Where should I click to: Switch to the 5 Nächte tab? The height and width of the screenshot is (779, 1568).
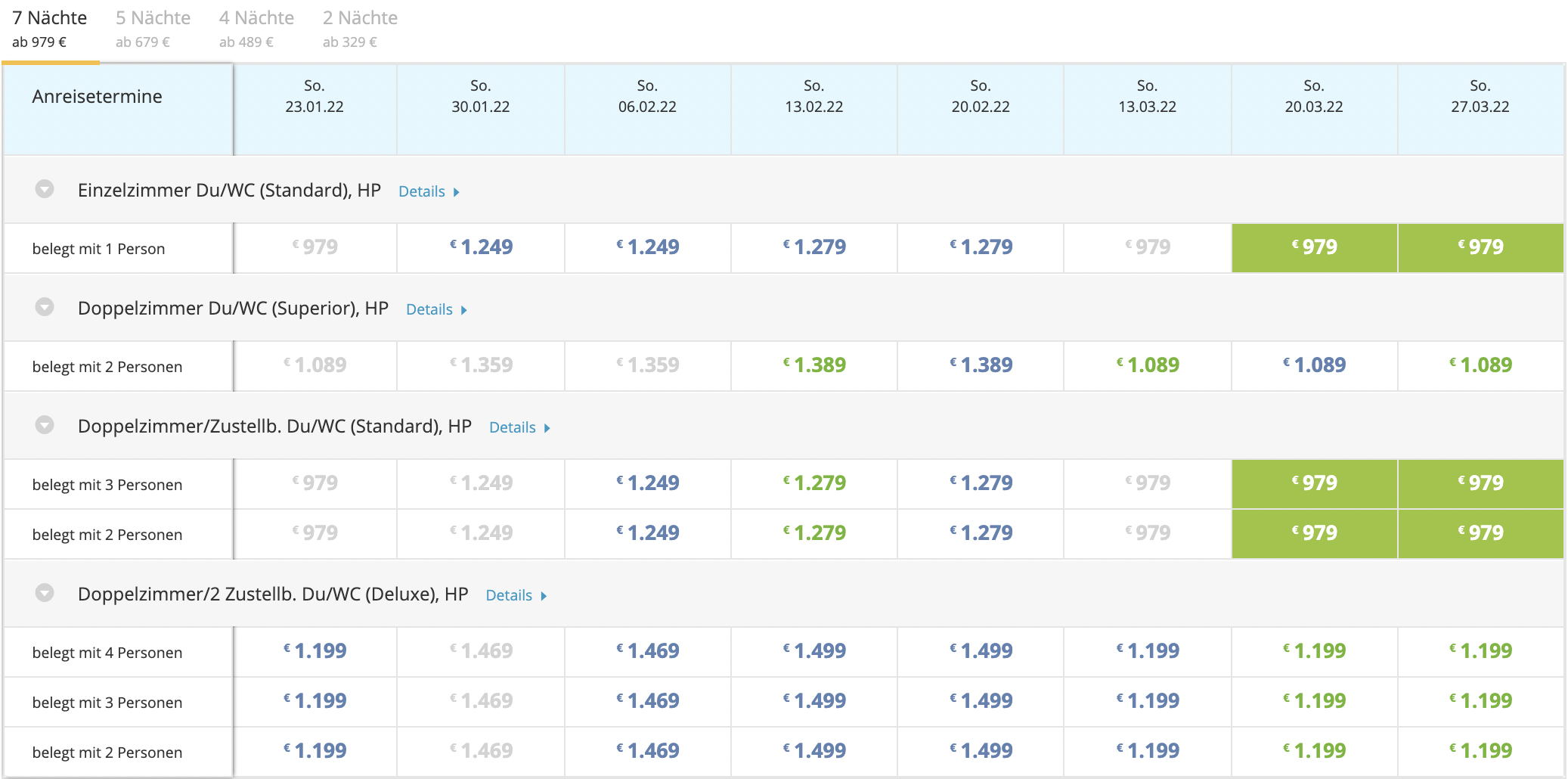pyautogui.click(x=153, y=29)
